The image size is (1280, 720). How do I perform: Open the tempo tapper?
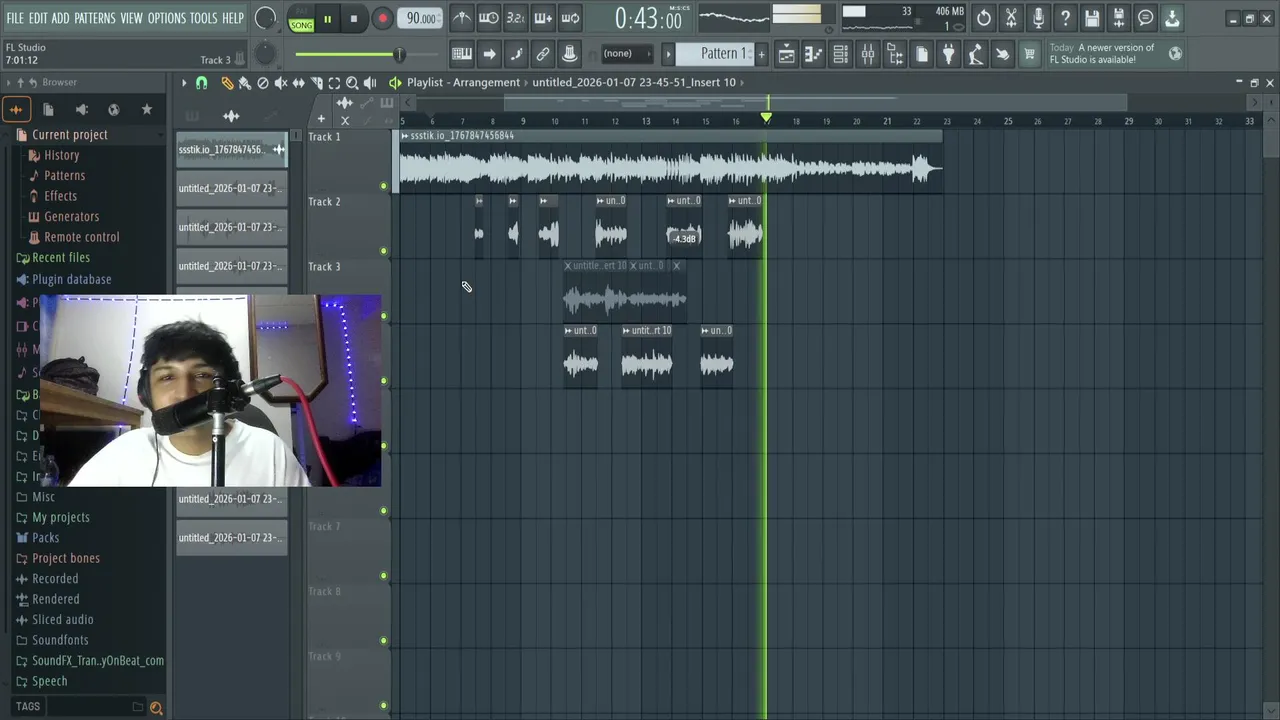point(975,54)
